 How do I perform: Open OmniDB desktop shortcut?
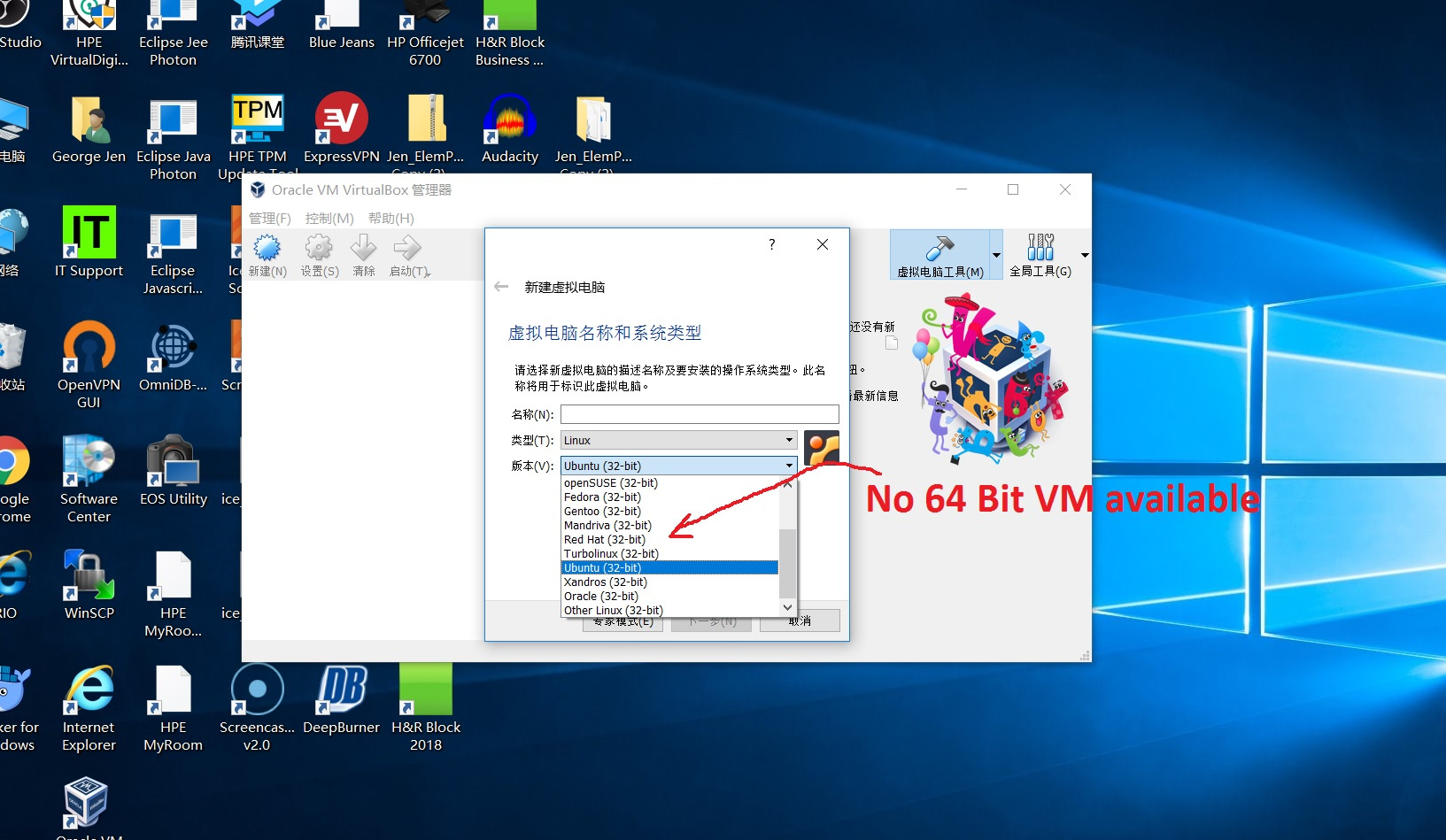coord(173,357)
